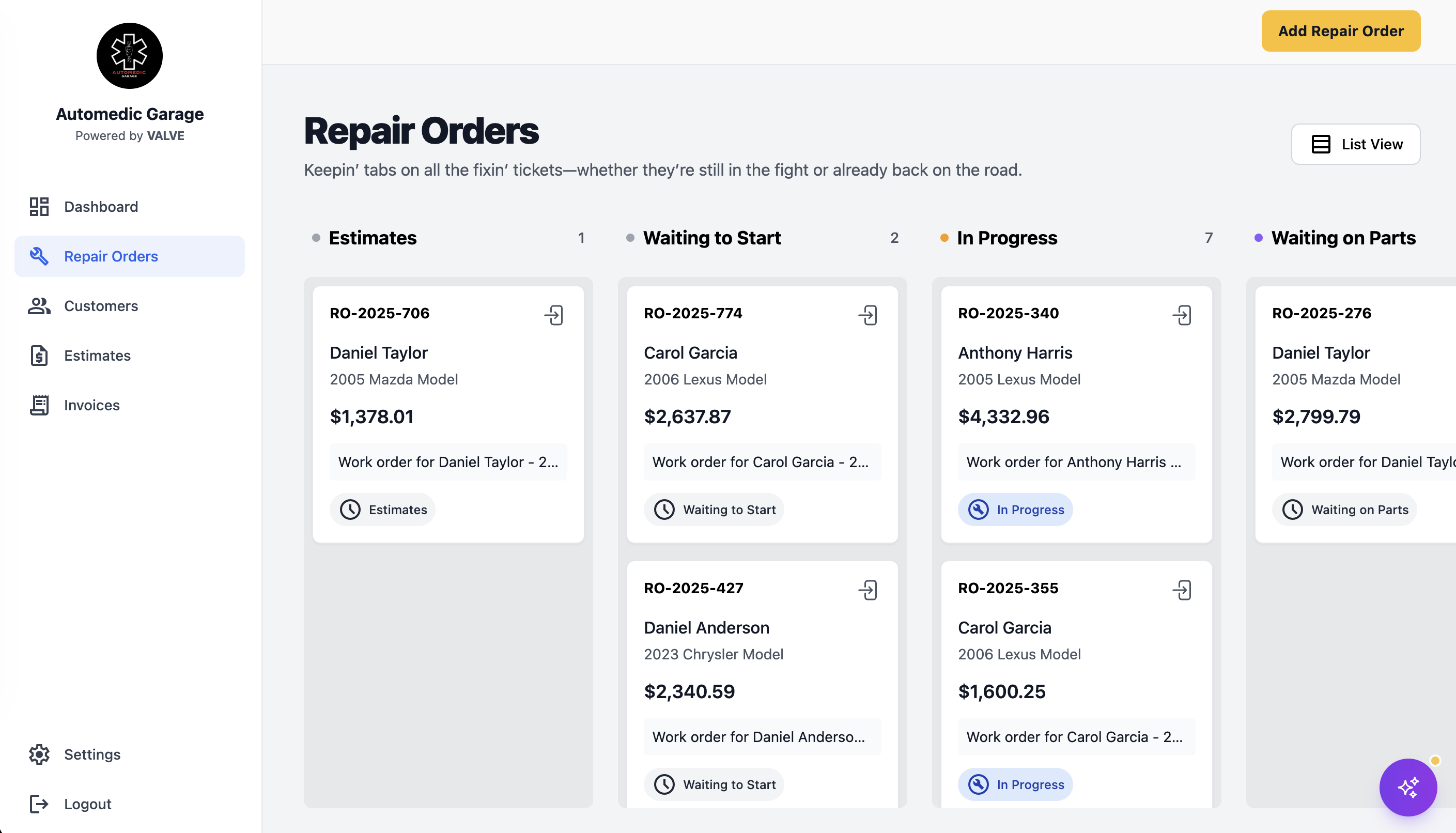Click the Add Repair Order button

click(1340, 31)
